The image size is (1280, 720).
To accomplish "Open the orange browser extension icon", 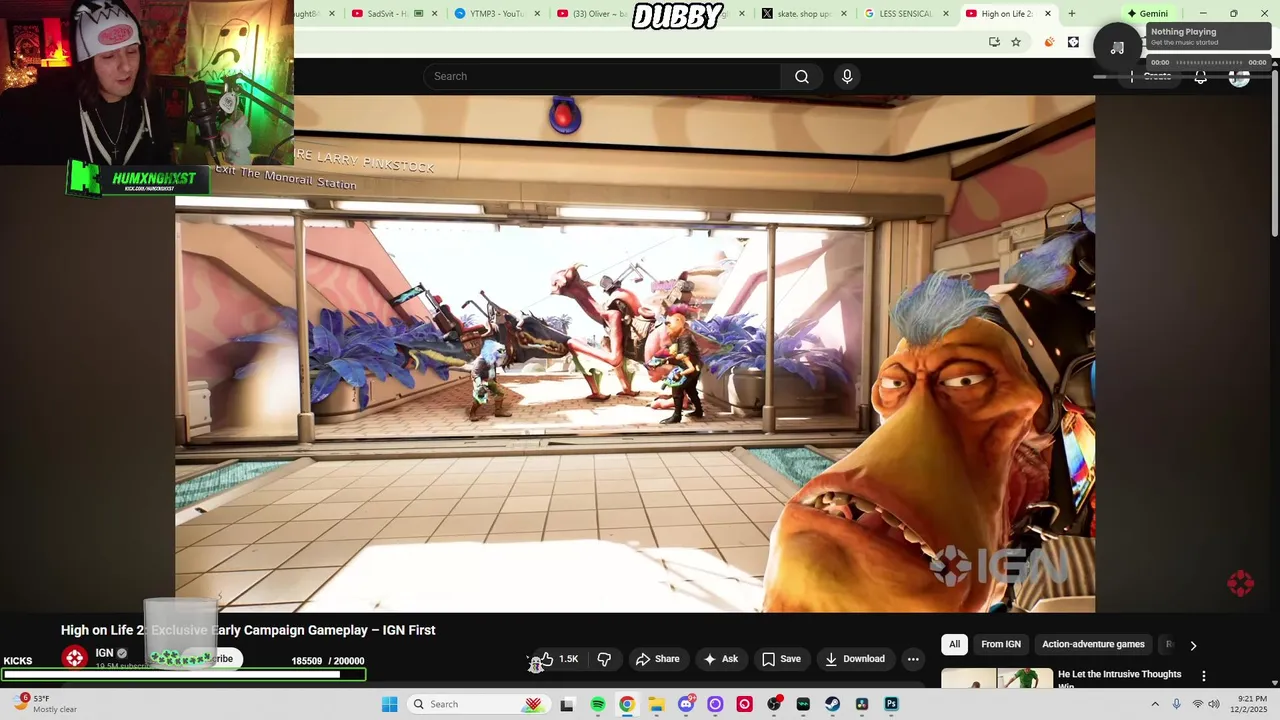I will click(x=1049, y=42).
